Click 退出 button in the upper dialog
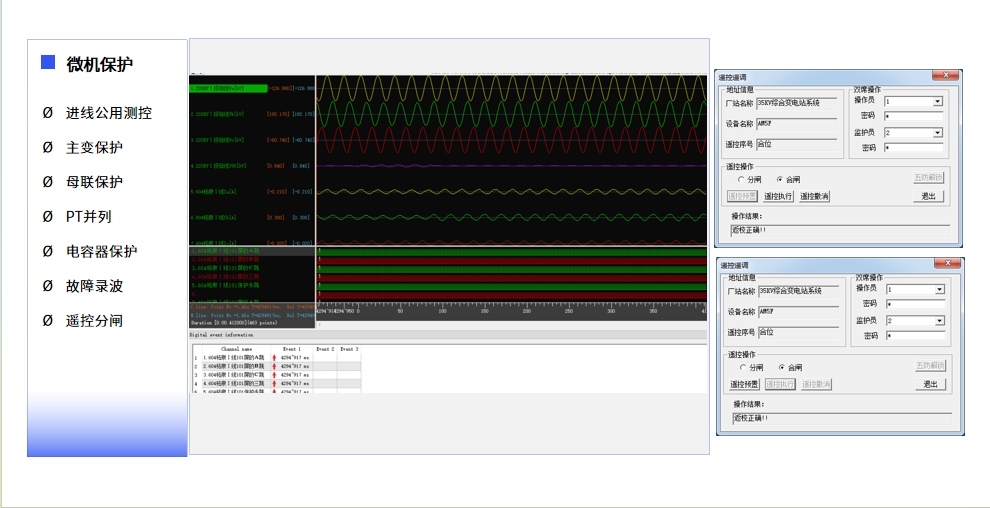Image resolution: width=990 pixels, height=508 pixels. tap(928, 196)
